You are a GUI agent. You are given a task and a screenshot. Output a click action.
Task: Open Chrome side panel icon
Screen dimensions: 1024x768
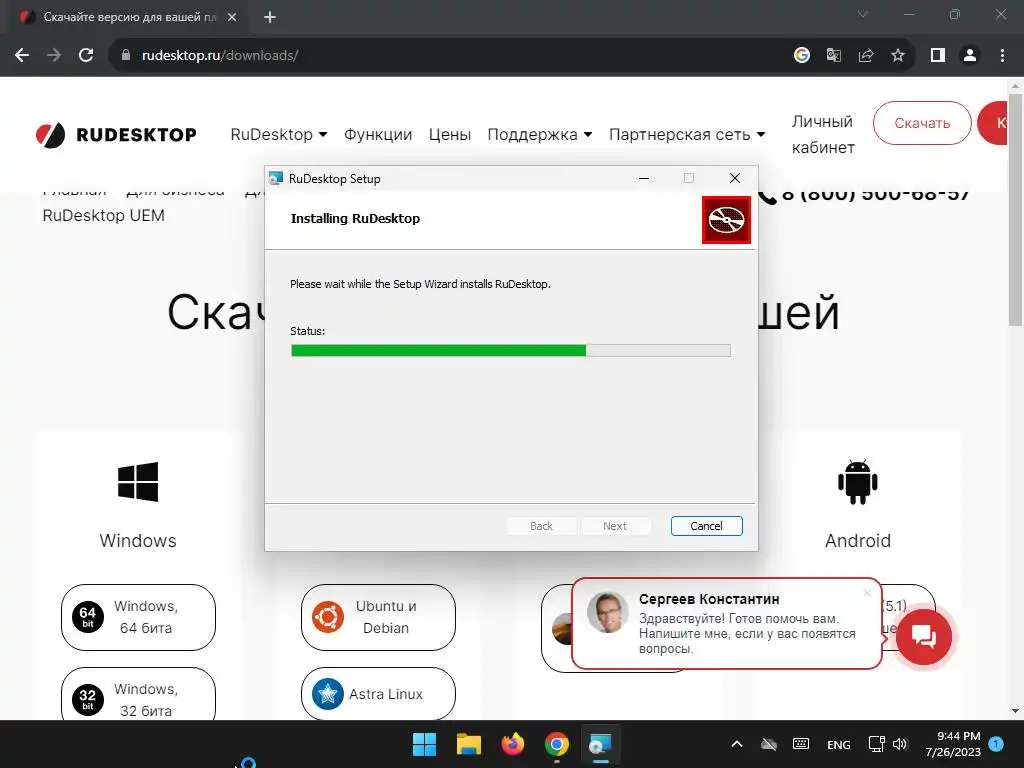point(938,56)
